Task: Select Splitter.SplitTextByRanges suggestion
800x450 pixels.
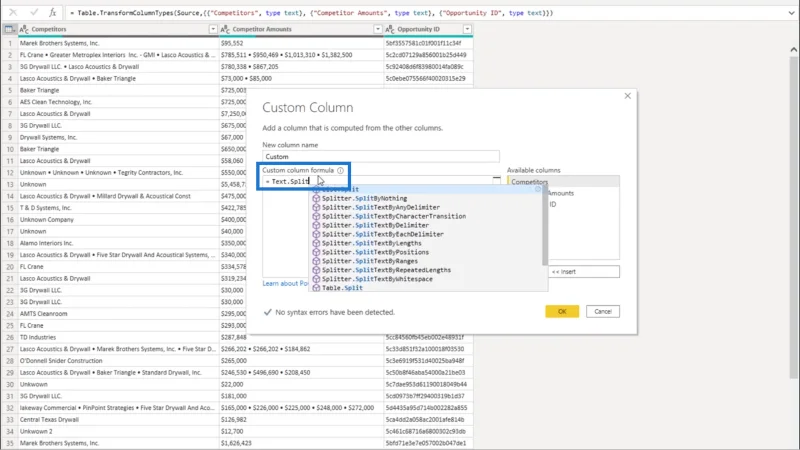Action: [369, 261]
